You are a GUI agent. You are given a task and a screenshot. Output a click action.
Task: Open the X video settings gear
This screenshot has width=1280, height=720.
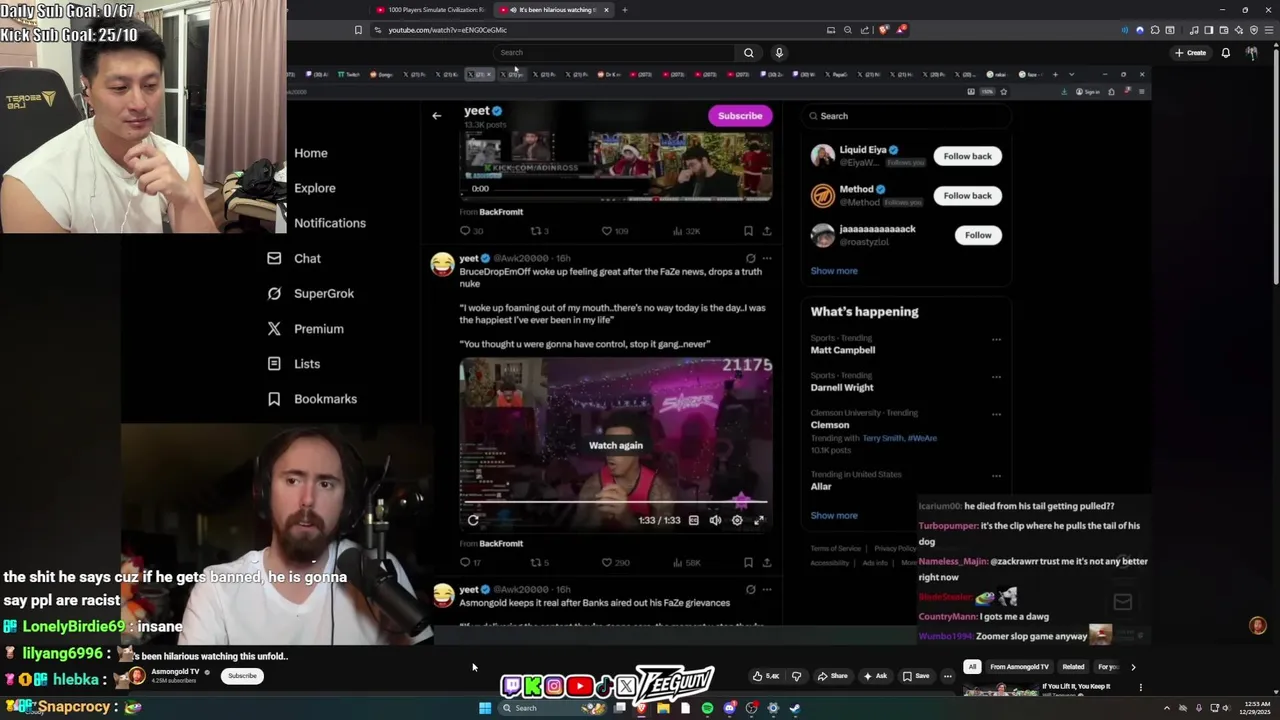(x=737, y=520)
